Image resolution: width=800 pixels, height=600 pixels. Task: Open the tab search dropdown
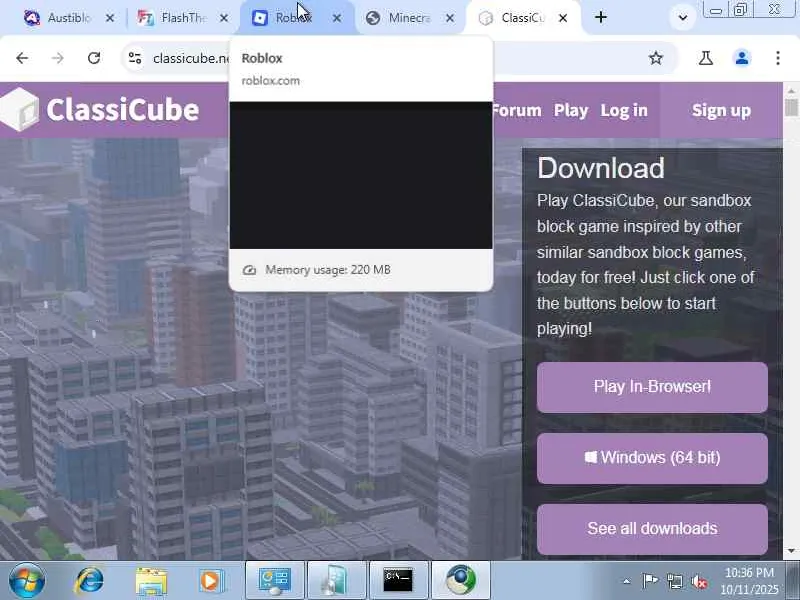click(x=683, y=17)
